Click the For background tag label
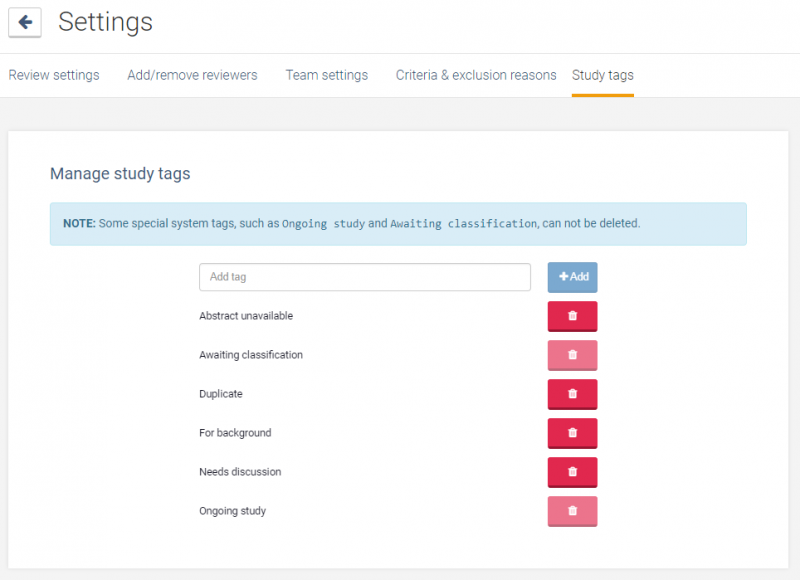The width and height of the screenshot is (800, 580). point(235,433)
